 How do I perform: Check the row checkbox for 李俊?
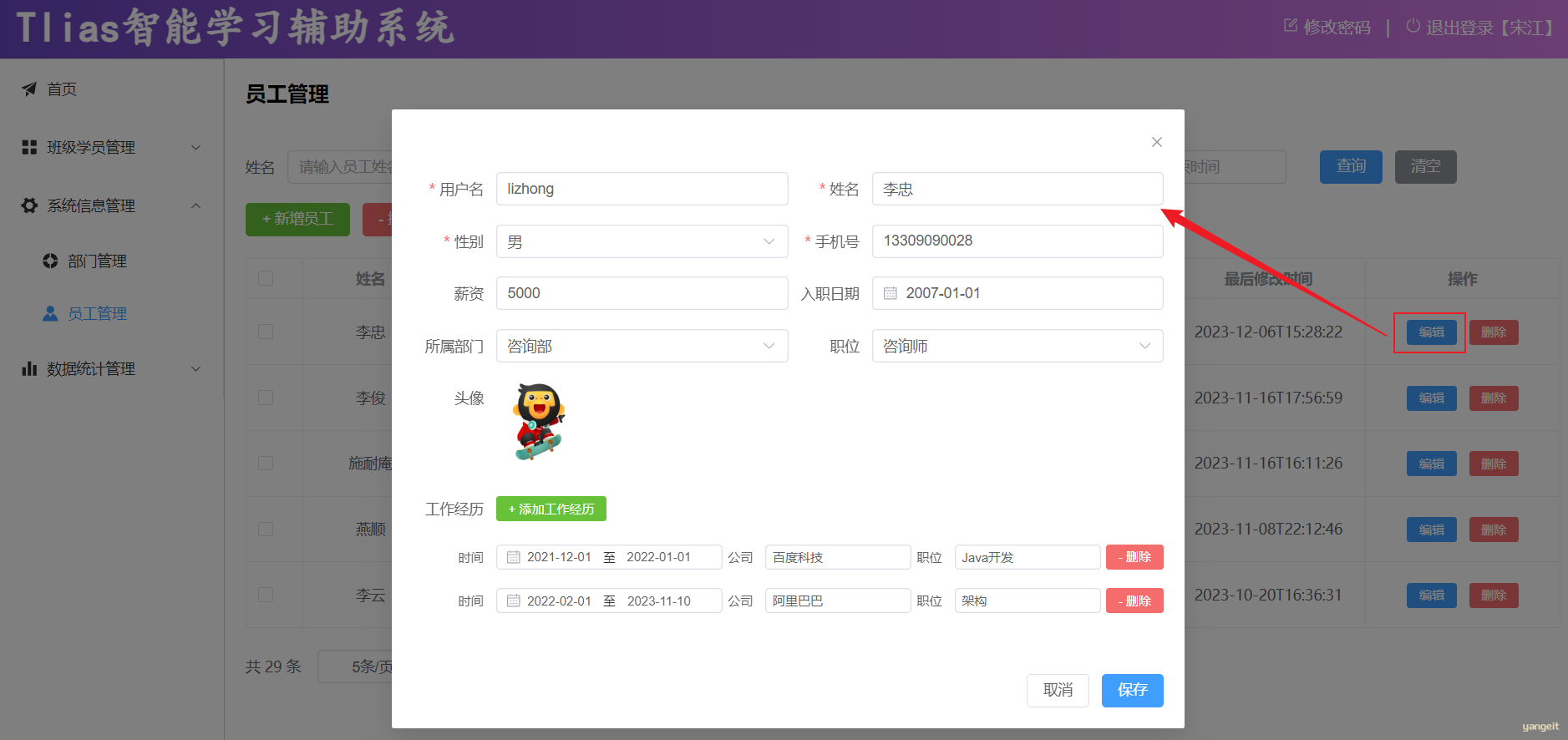(266, 398)
